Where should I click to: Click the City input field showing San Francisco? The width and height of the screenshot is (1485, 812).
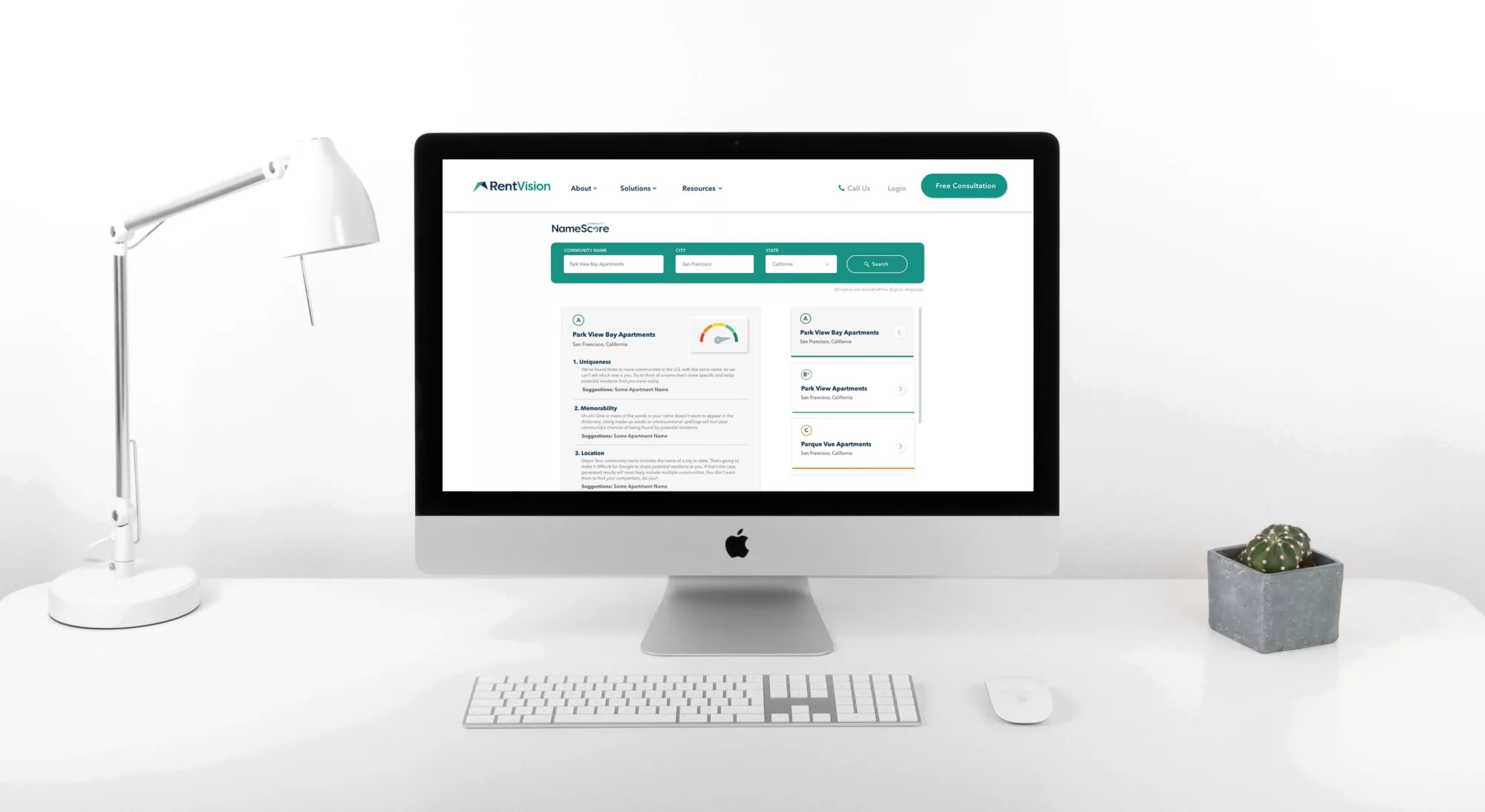coord(713,263)
